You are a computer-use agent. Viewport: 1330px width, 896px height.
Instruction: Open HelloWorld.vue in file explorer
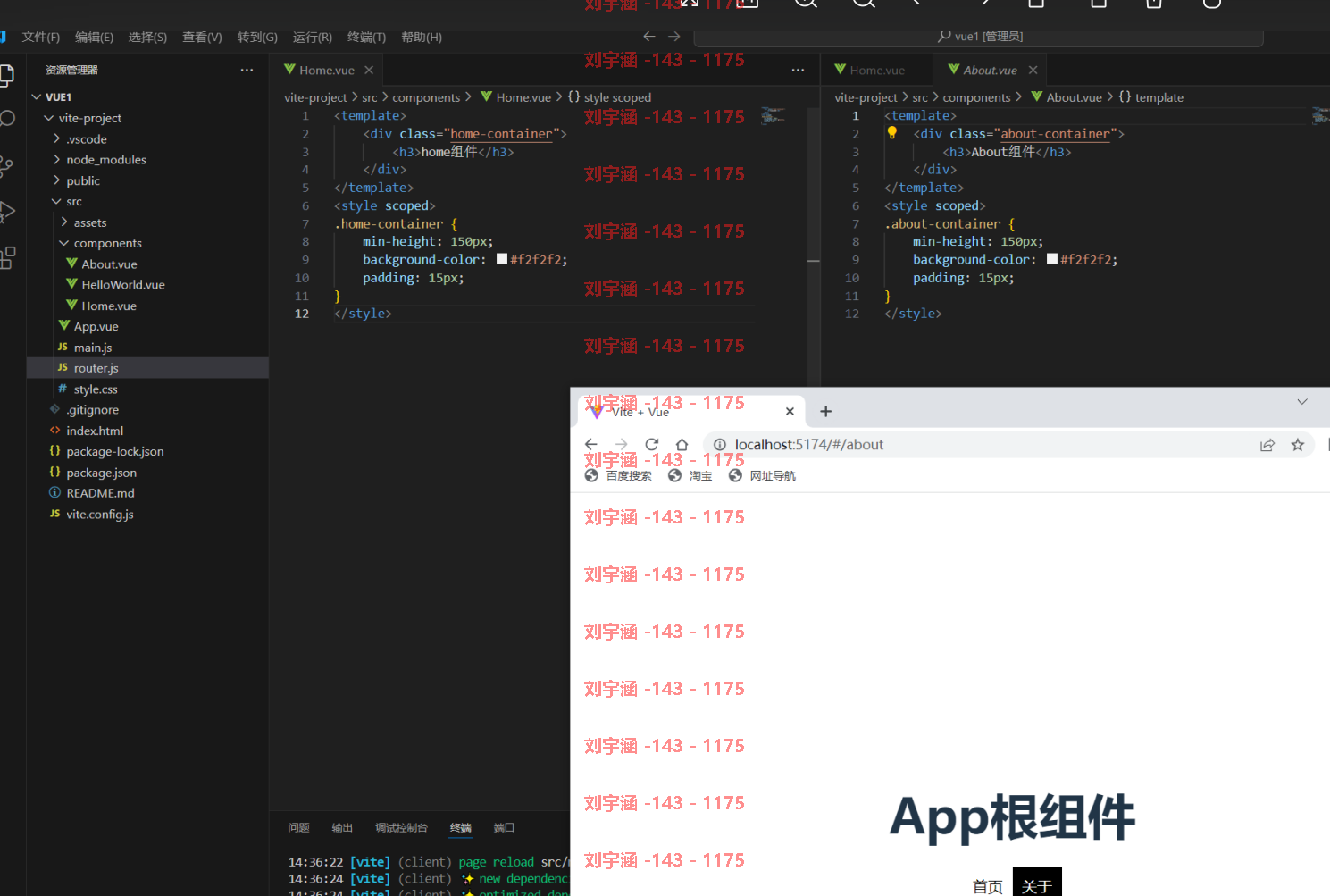[x=147, y=285]
